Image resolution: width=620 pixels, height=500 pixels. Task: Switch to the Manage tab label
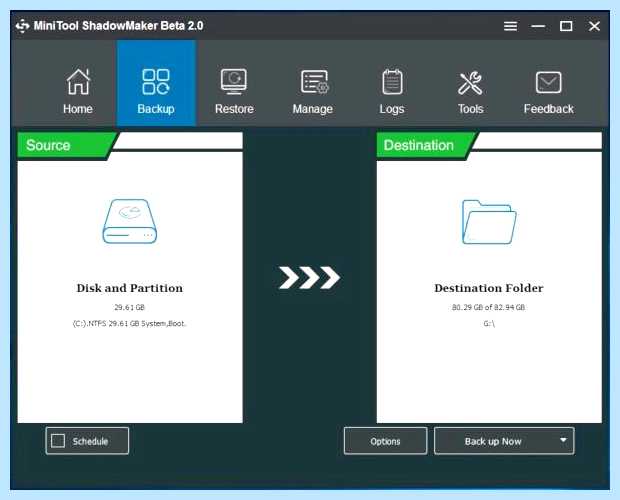click(312, 109)
